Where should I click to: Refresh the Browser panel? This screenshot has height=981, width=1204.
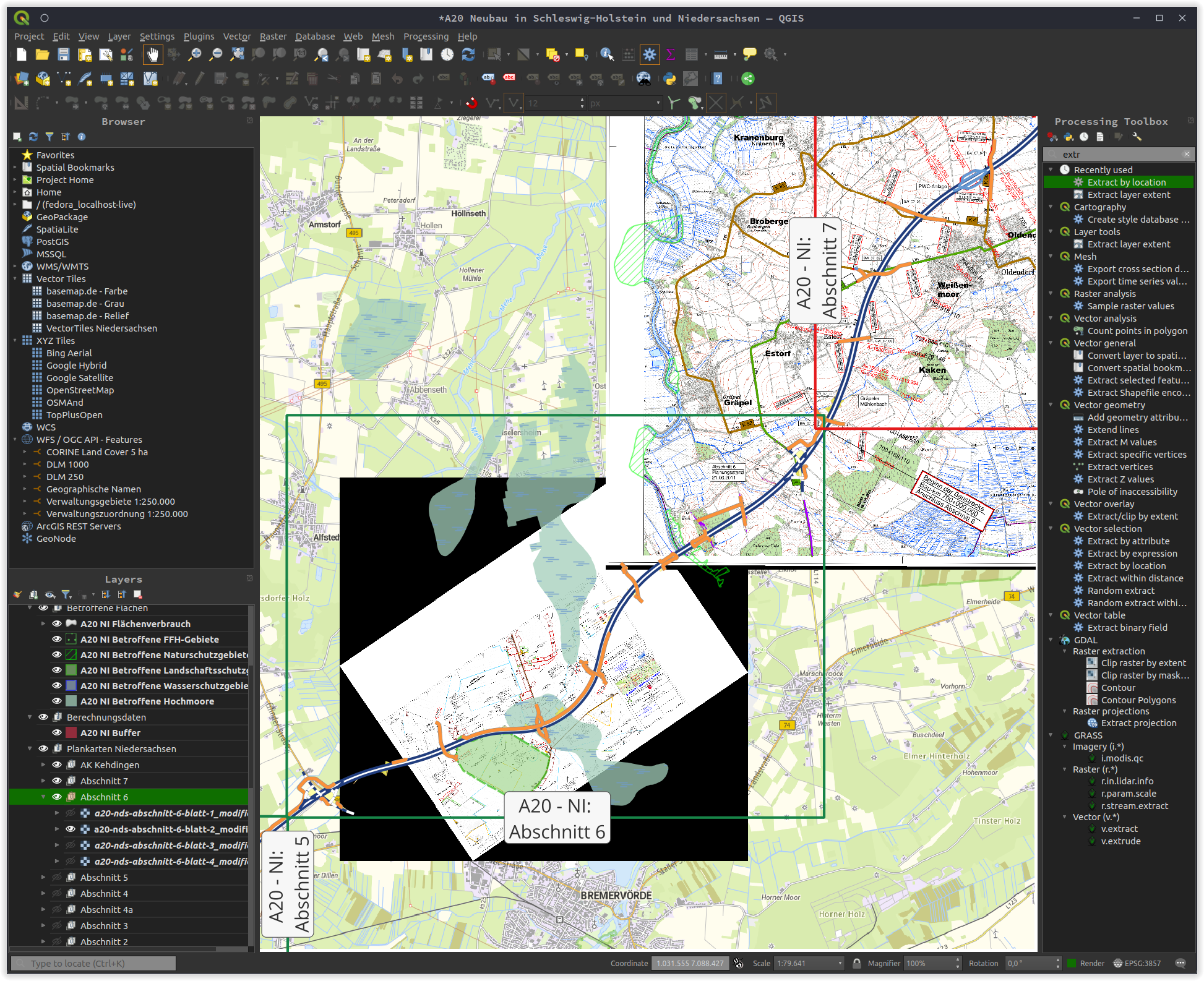coord(33,137)
